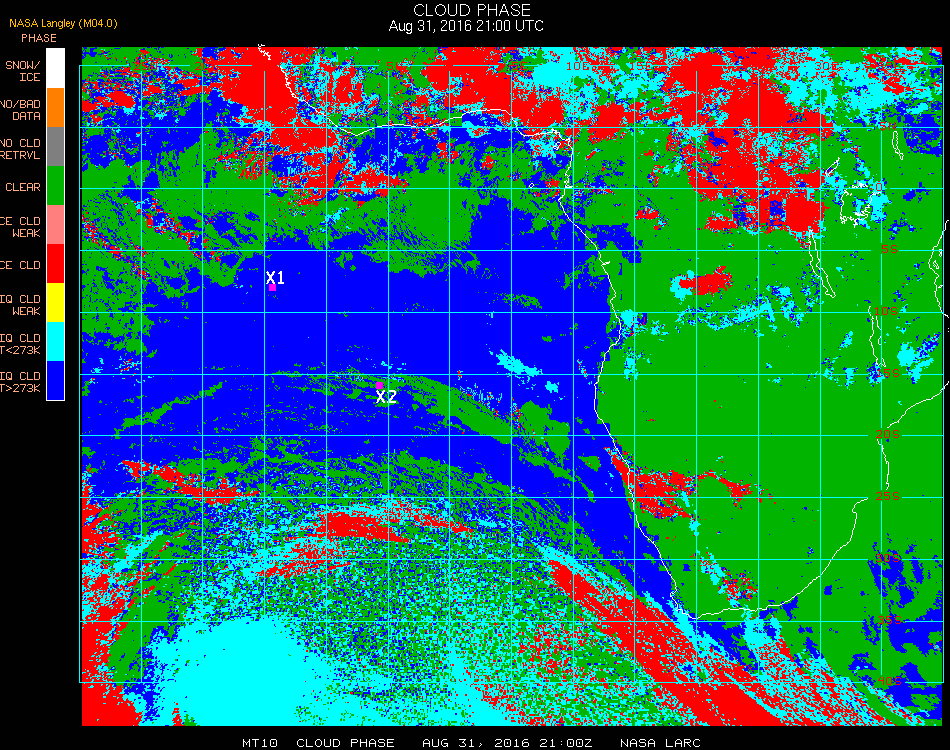Click the CLEAR legend label
Image resolution: width=950 pixels, height=750 pixels.
click(23, 187)
